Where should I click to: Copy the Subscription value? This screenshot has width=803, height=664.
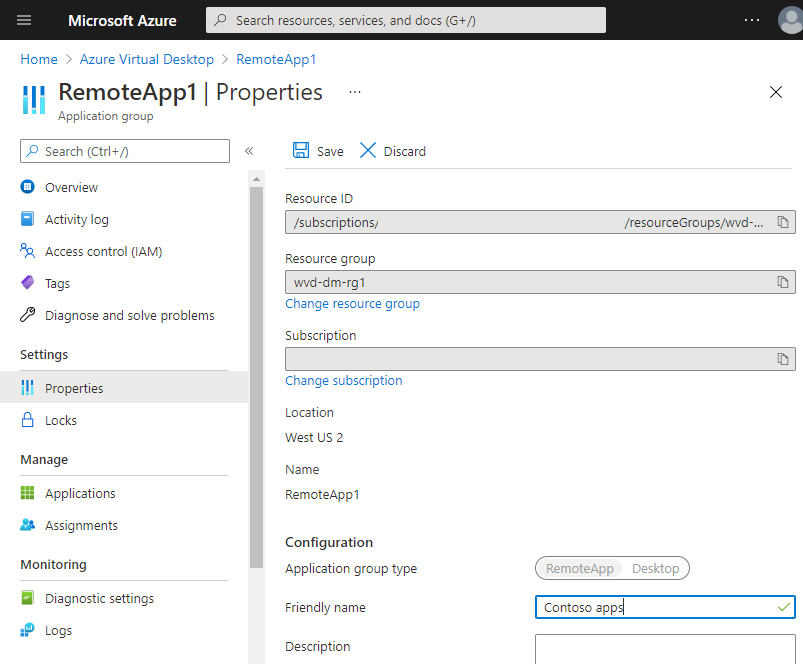783,359
